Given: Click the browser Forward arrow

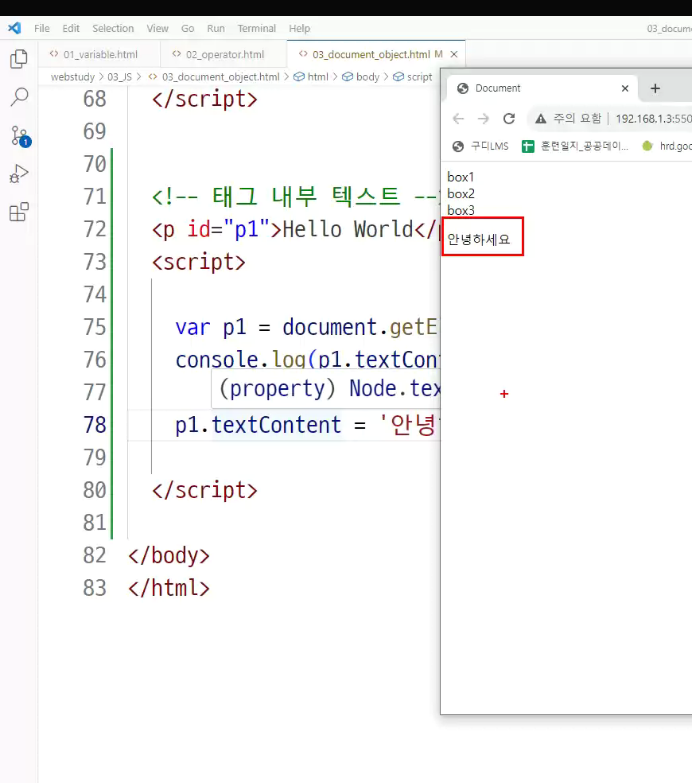Looking at the screenshot, I should pos(483,119).
